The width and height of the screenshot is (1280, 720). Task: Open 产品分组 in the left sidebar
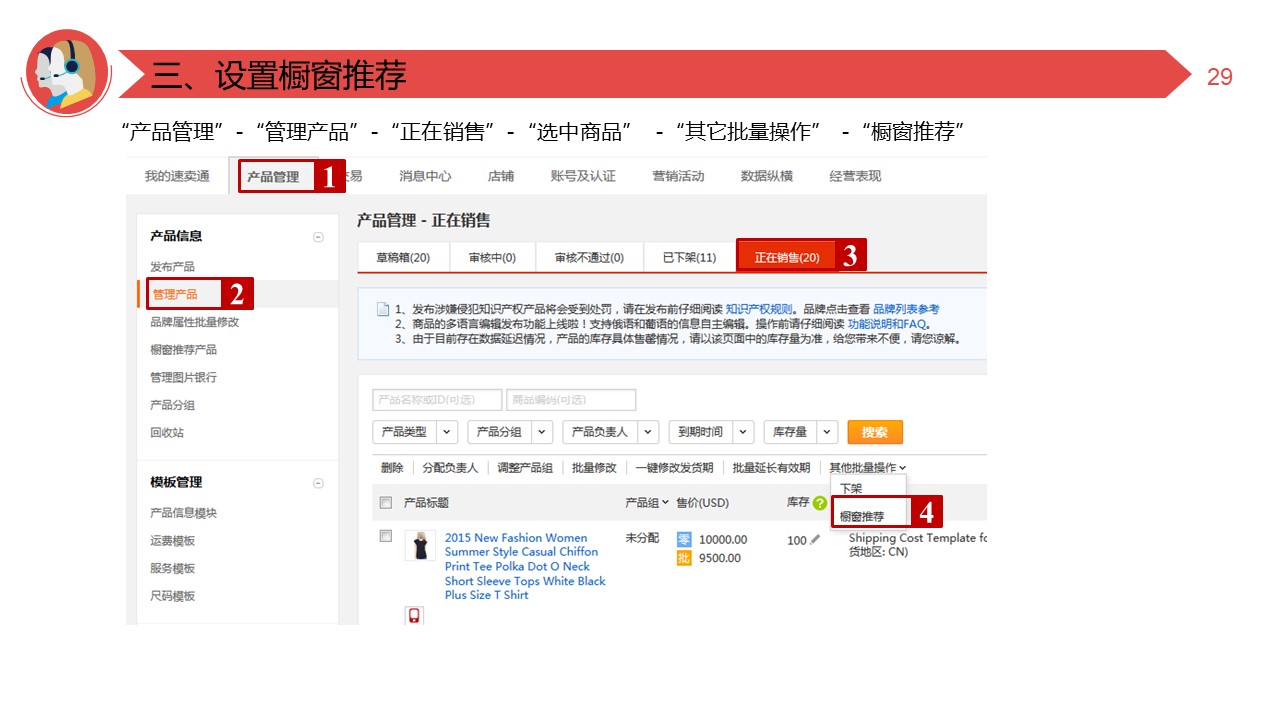pyautogui.click(x=173, y=406)
